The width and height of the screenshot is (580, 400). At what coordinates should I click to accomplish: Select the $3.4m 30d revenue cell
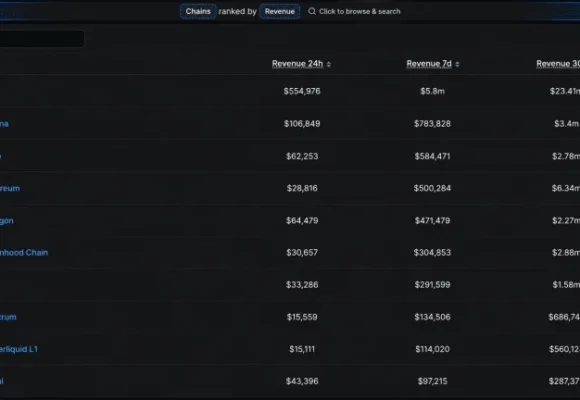(566, 124)
